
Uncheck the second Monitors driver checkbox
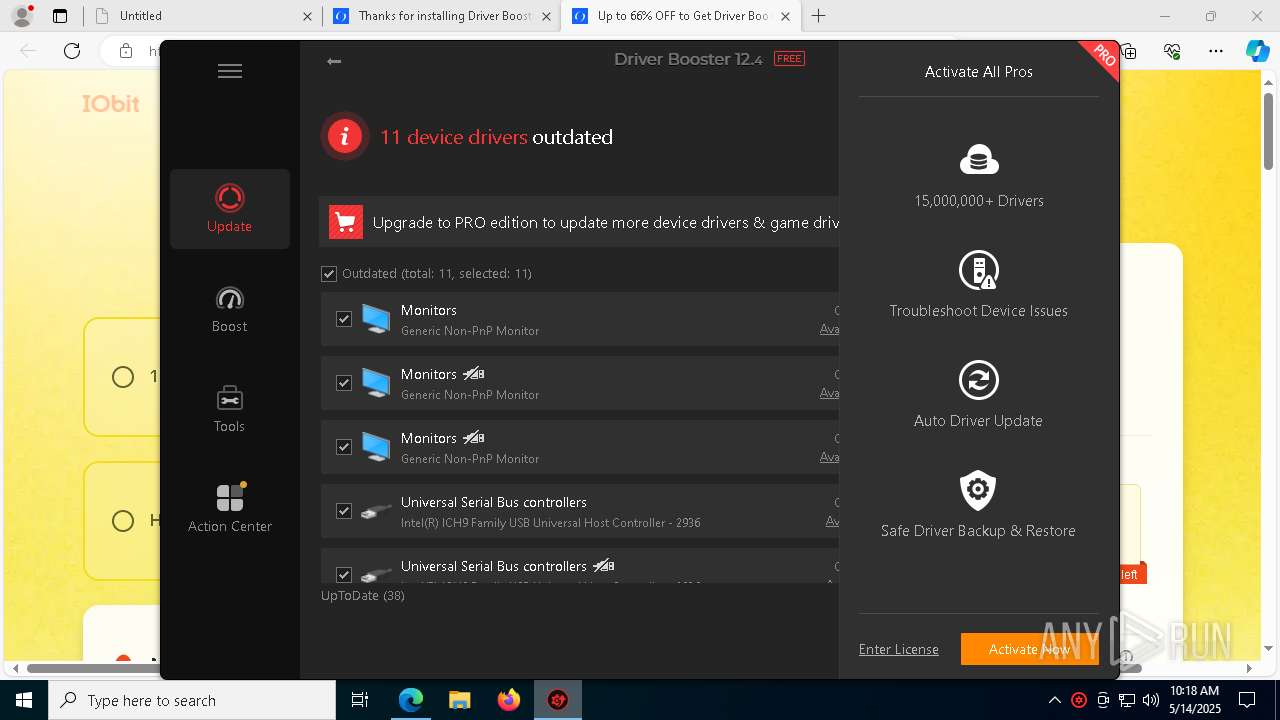pyautogui.click(x=344, y=383)
